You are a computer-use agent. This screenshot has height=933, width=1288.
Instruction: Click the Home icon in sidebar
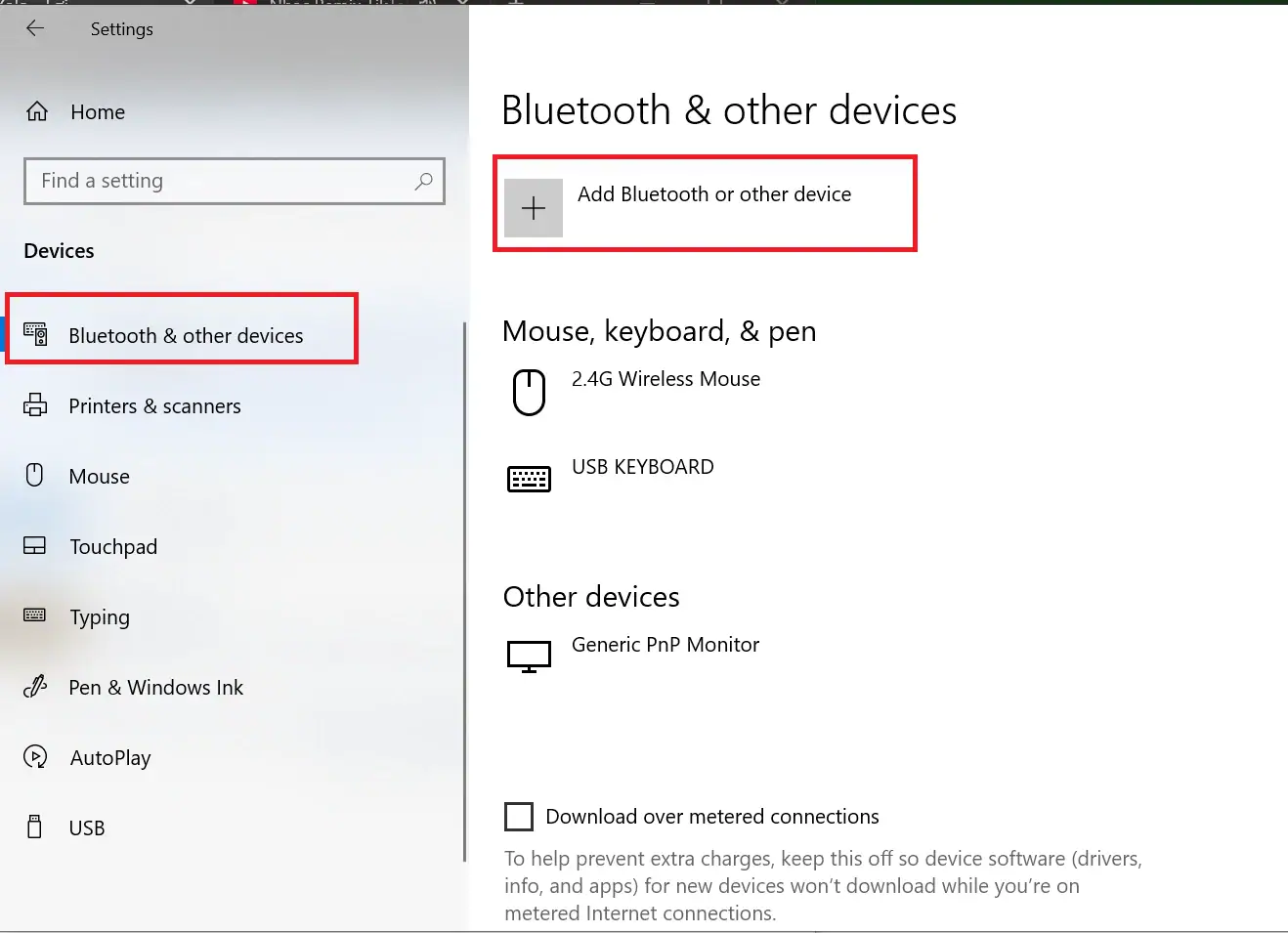[37, 111]
